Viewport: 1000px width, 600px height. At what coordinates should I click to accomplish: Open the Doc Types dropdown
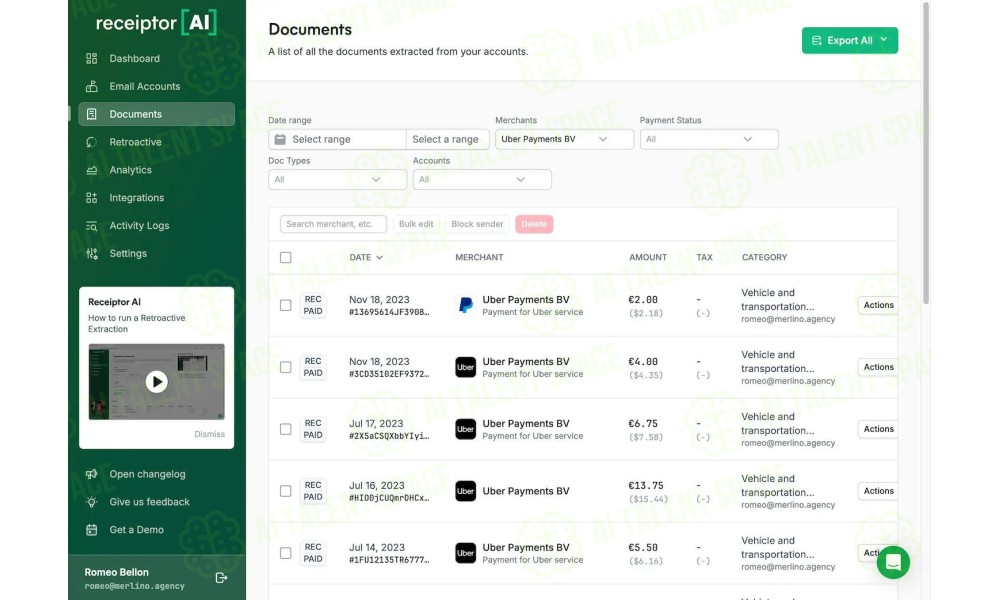coord(337,180)
